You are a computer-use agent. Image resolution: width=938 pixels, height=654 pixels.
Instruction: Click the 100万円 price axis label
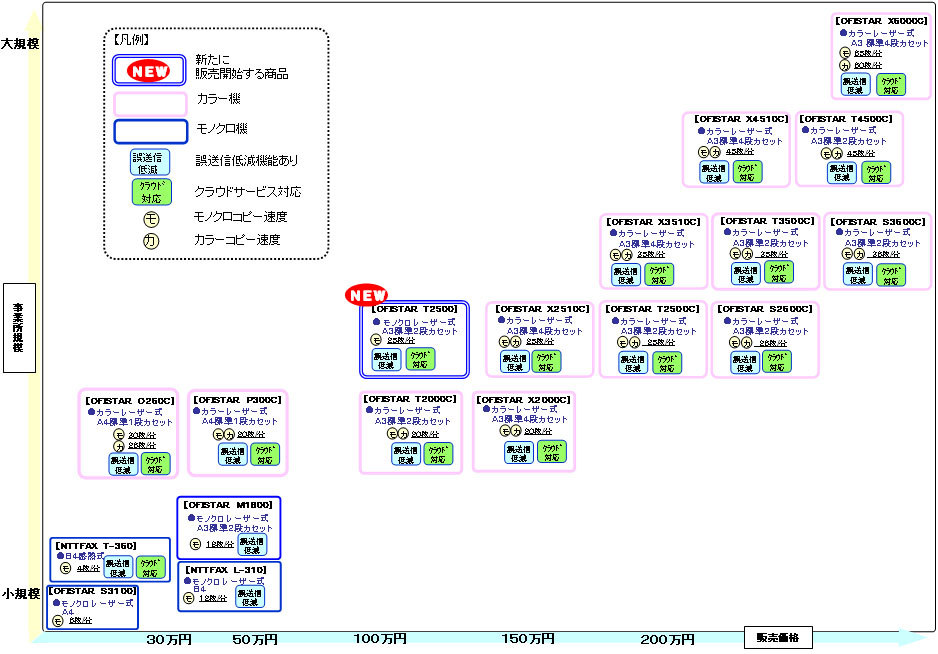click(380, 639)
